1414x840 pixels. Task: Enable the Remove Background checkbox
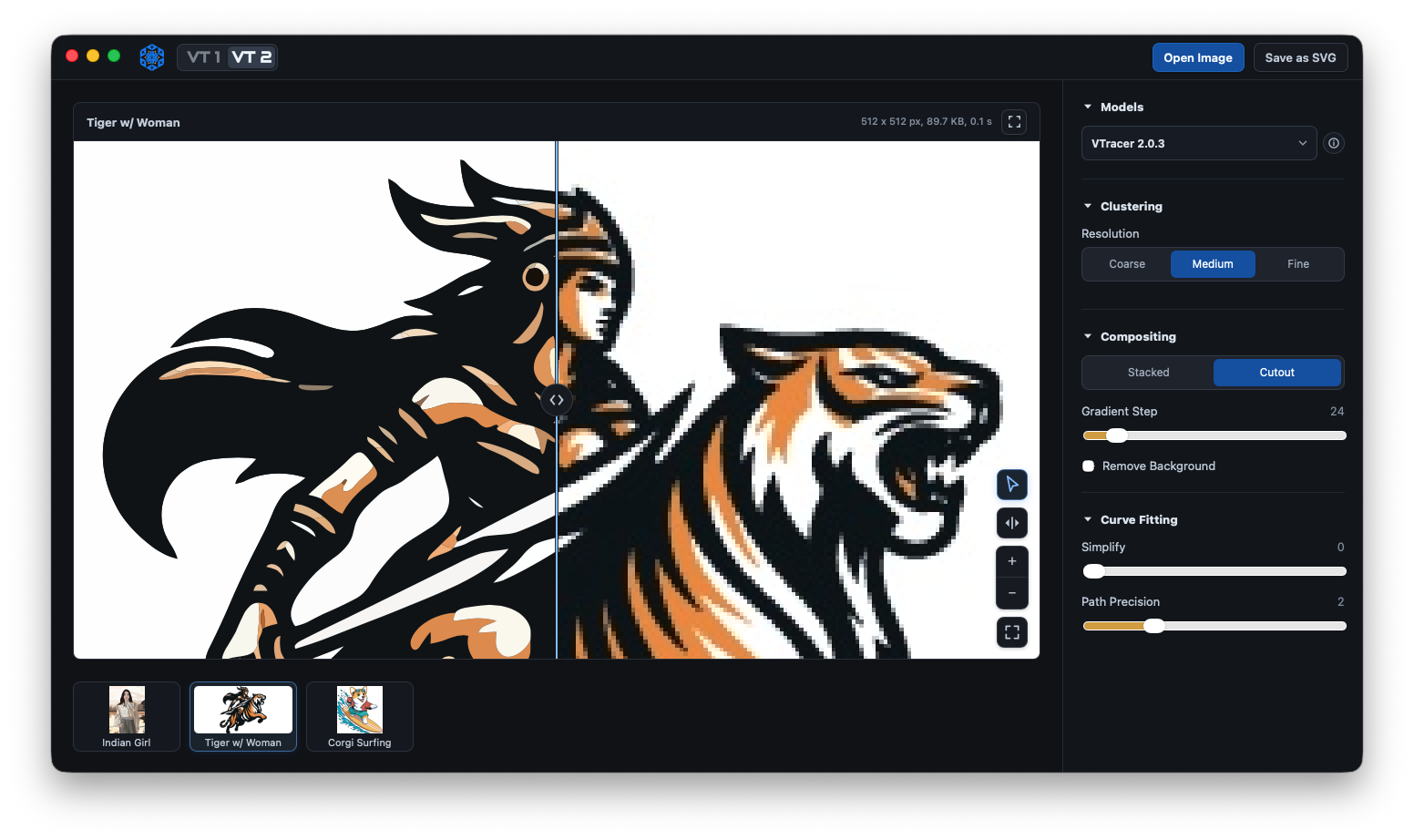(1088, 466)
